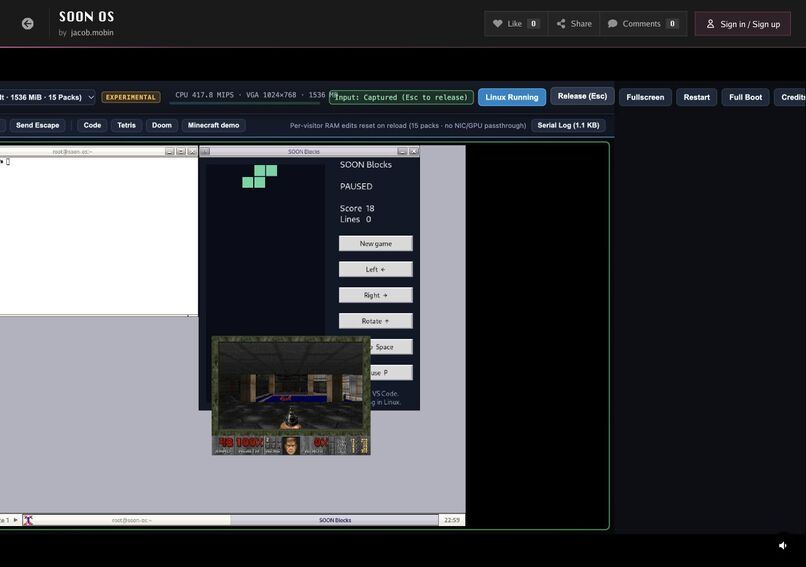Maximize the root terminal window
The height and width of the screenshot is (567, 806).
point(181,152)
